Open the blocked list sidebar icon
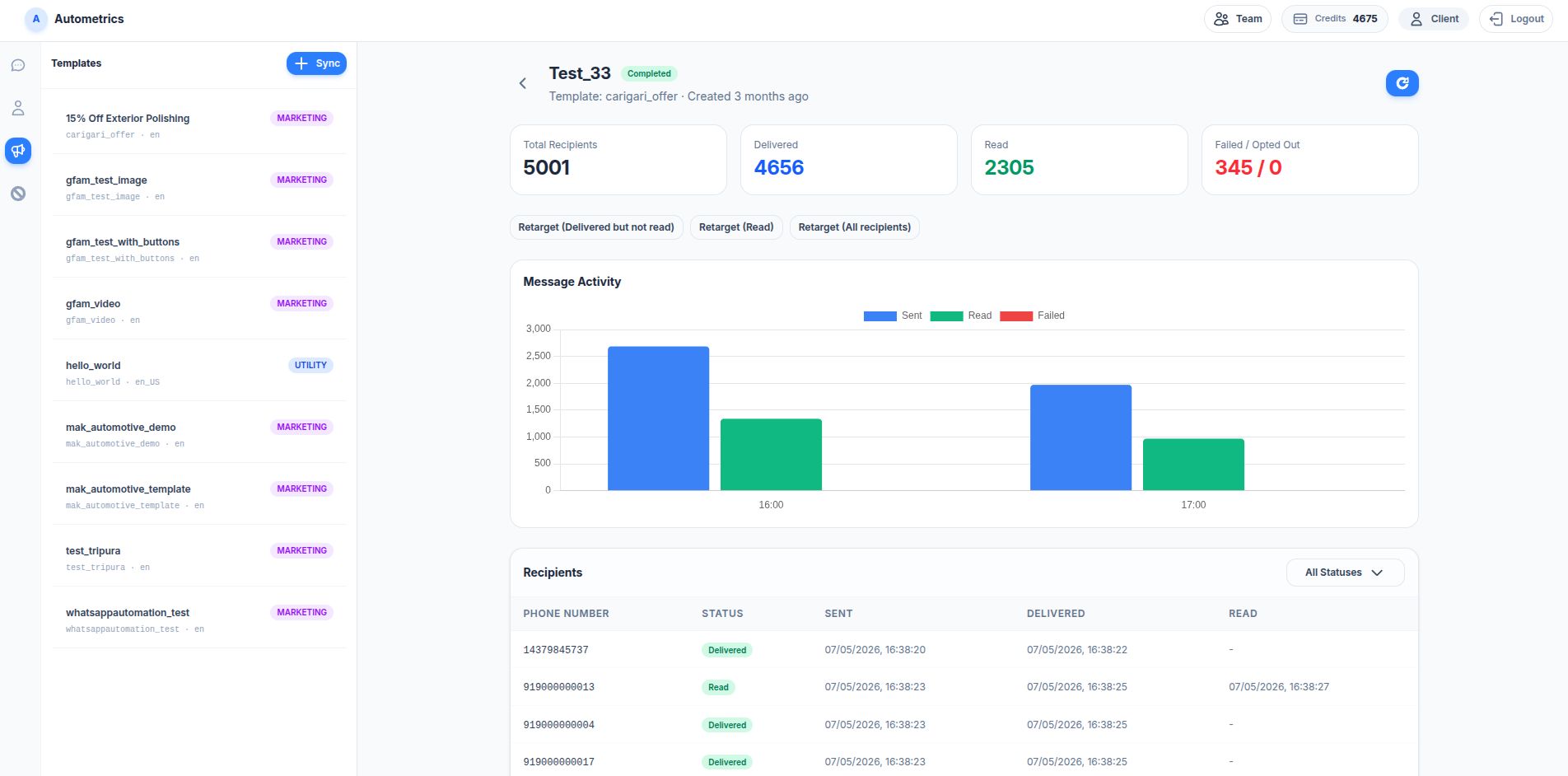Screen dimensions: 1568x776 [18, 194]
